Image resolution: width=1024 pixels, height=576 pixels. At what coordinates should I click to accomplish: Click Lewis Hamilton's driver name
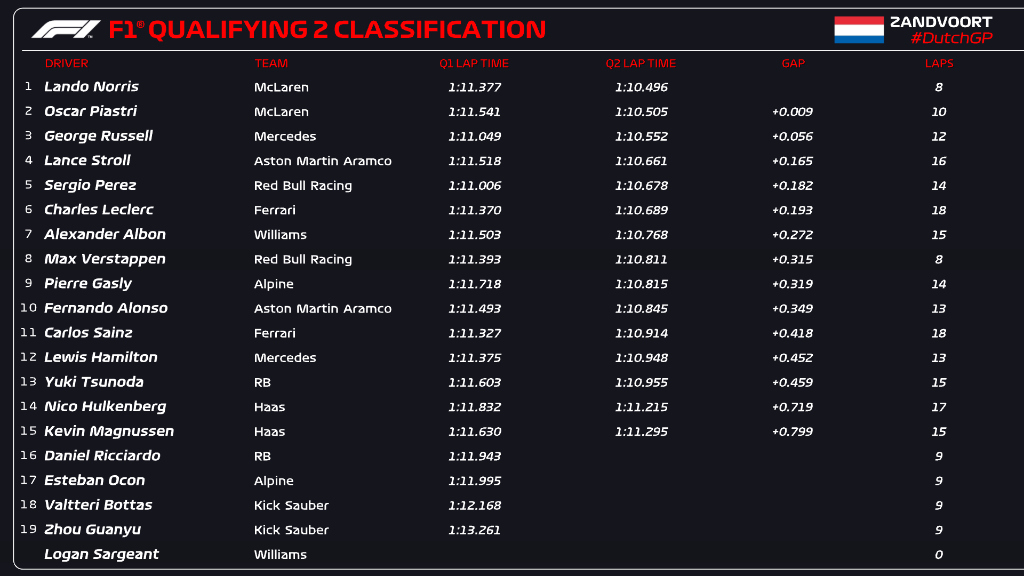pos(101,357)
